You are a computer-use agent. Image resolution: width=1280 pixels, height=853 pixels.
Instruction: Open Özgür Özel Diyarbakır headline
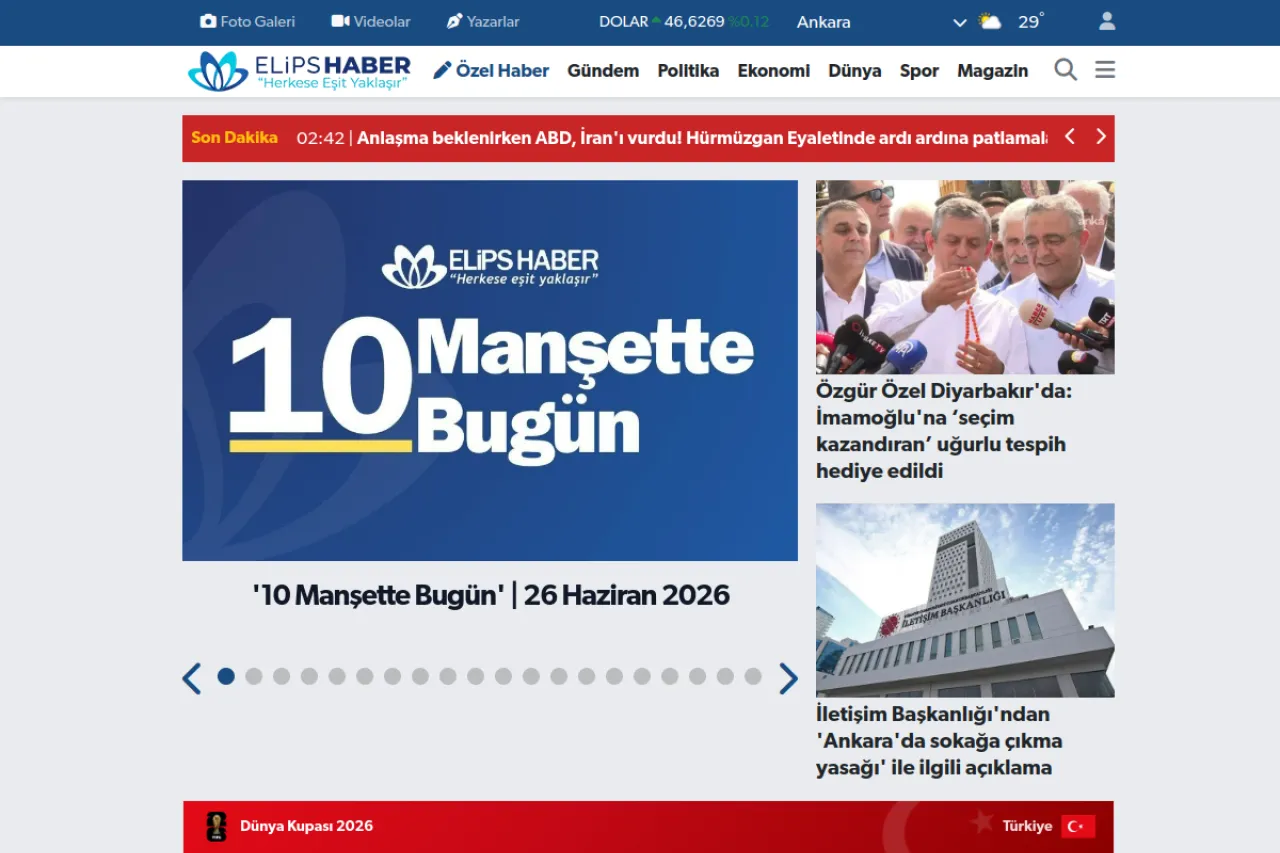pyautogui.click(x=943, y=431)
